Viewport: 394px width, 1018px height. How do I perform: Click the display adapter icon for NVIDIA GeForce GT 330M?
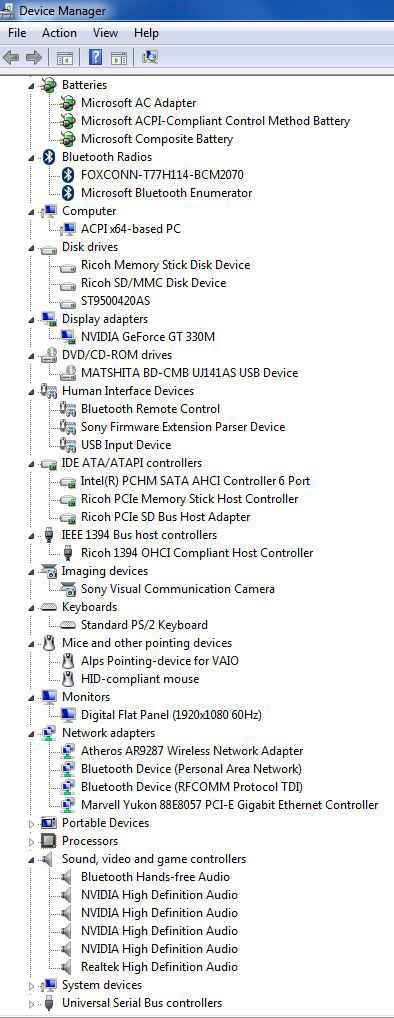coord(68,336)
